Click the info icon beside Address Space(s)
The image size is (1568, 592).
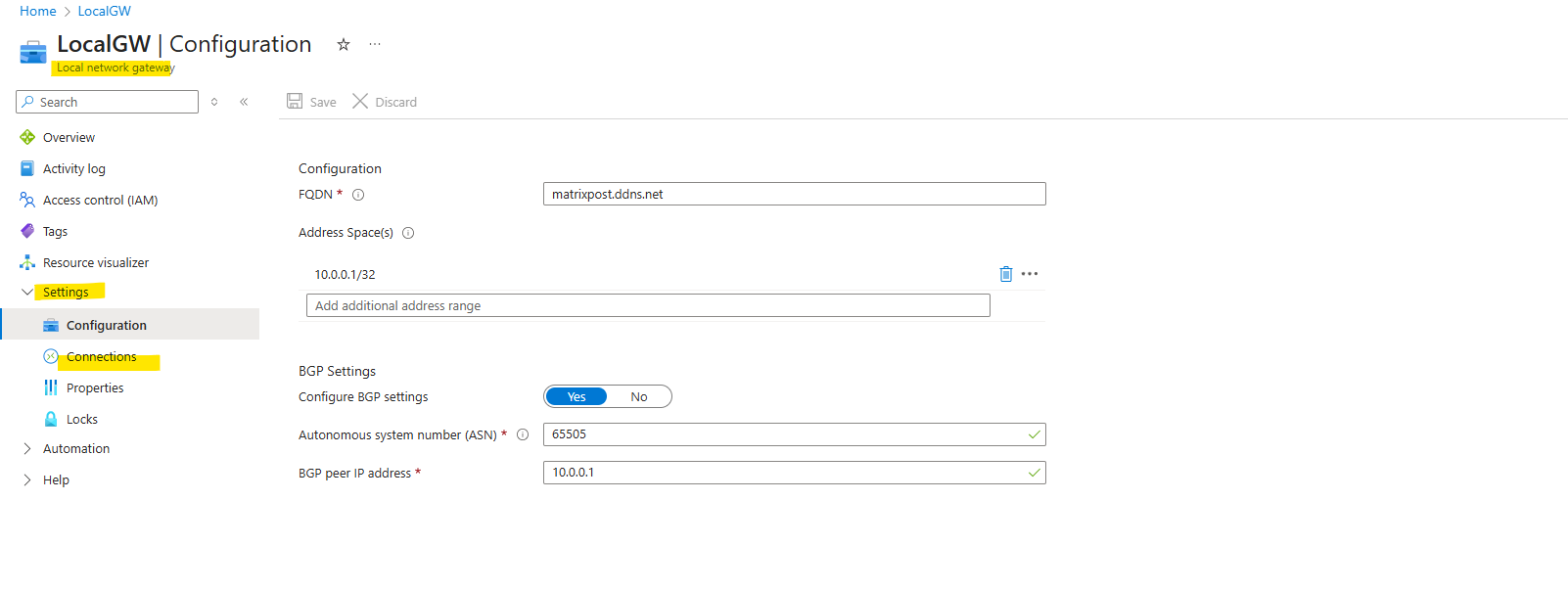point(408,233)
